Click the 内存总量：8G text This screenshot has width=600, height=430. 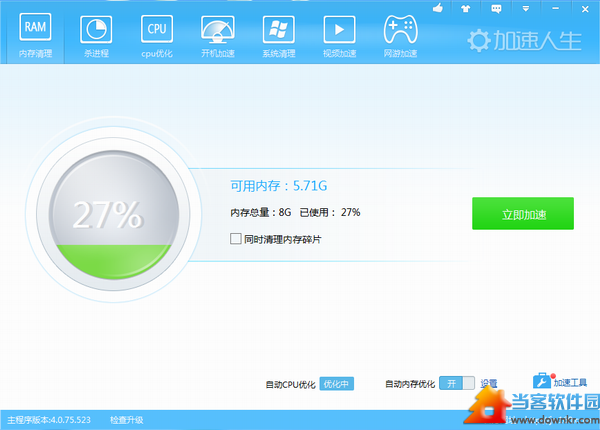point(261,212)
